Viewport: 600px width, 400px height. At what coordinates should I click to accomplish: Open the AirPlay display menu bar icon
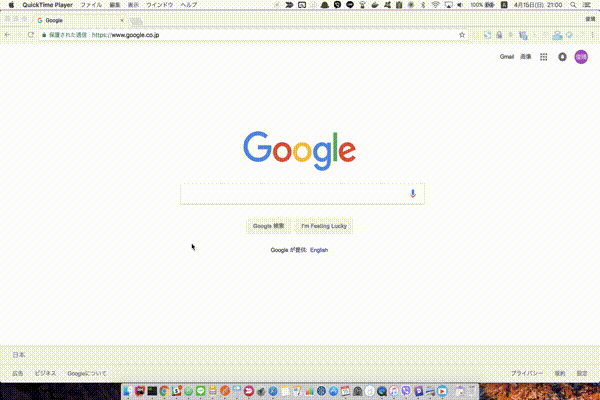click(448, 5)
